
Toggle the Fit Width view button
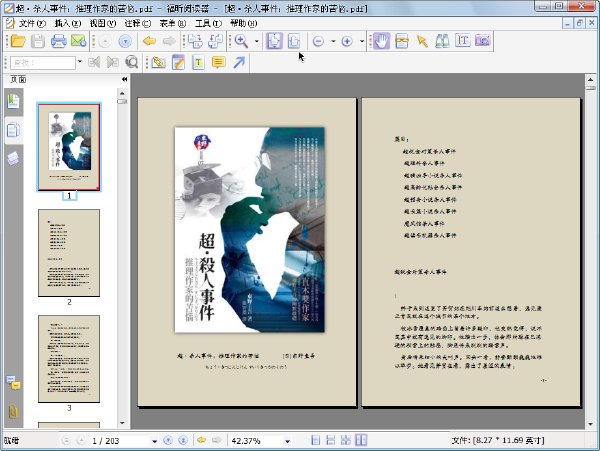(x=294, y=41)
